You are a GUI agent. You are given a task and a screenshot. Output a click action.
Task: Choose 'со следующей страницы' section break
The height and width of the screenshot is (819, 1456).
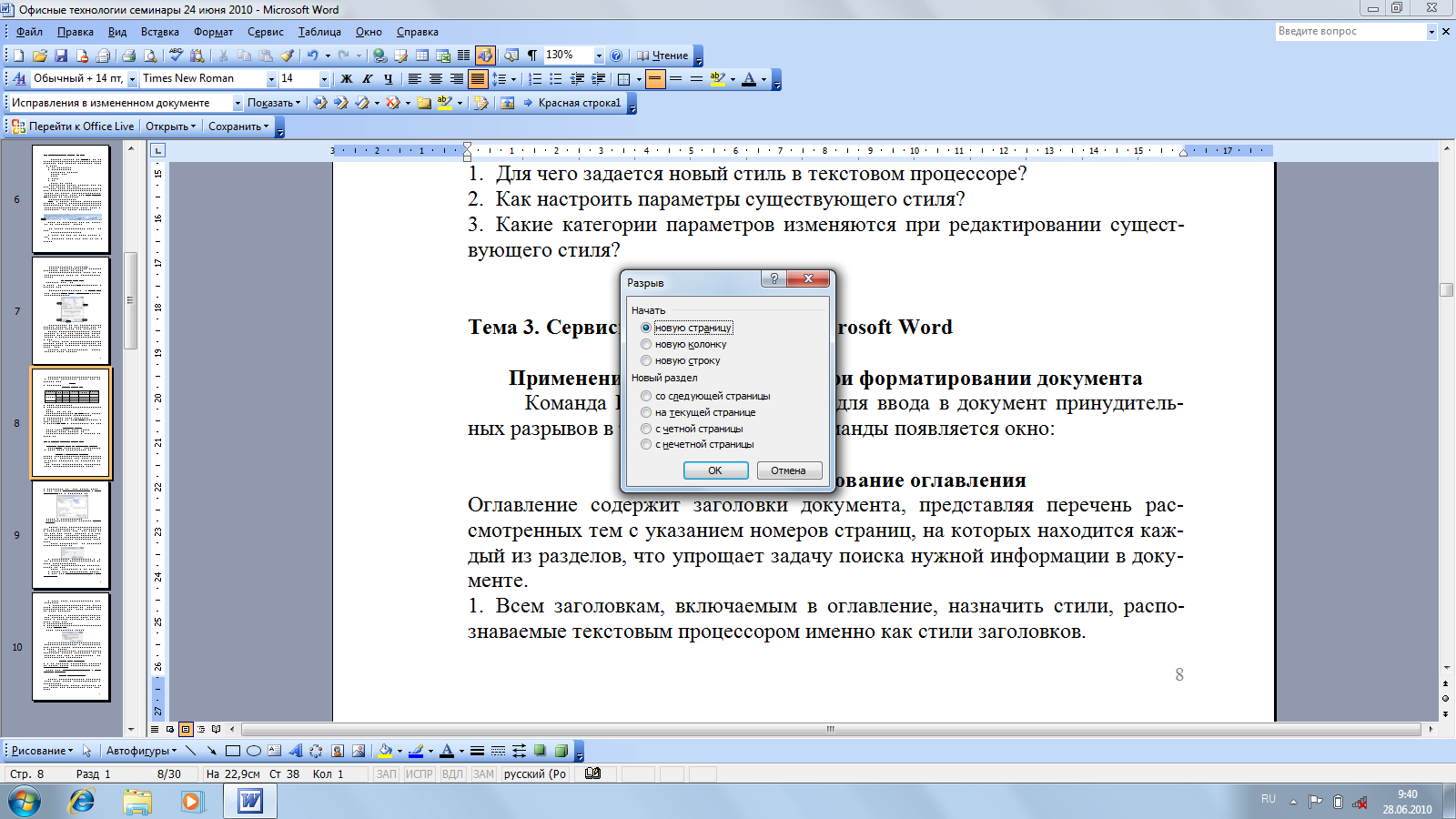point(706,396)
